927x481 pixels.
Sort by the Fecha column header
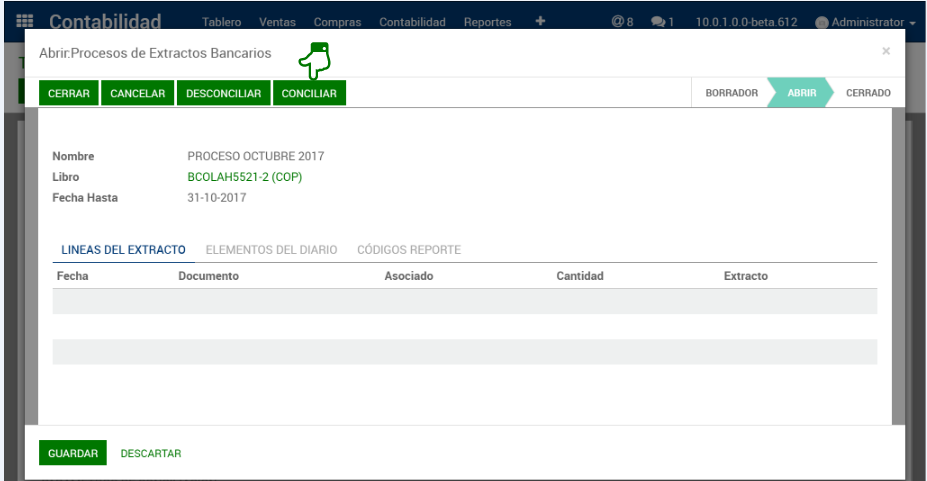pos(73,276)
